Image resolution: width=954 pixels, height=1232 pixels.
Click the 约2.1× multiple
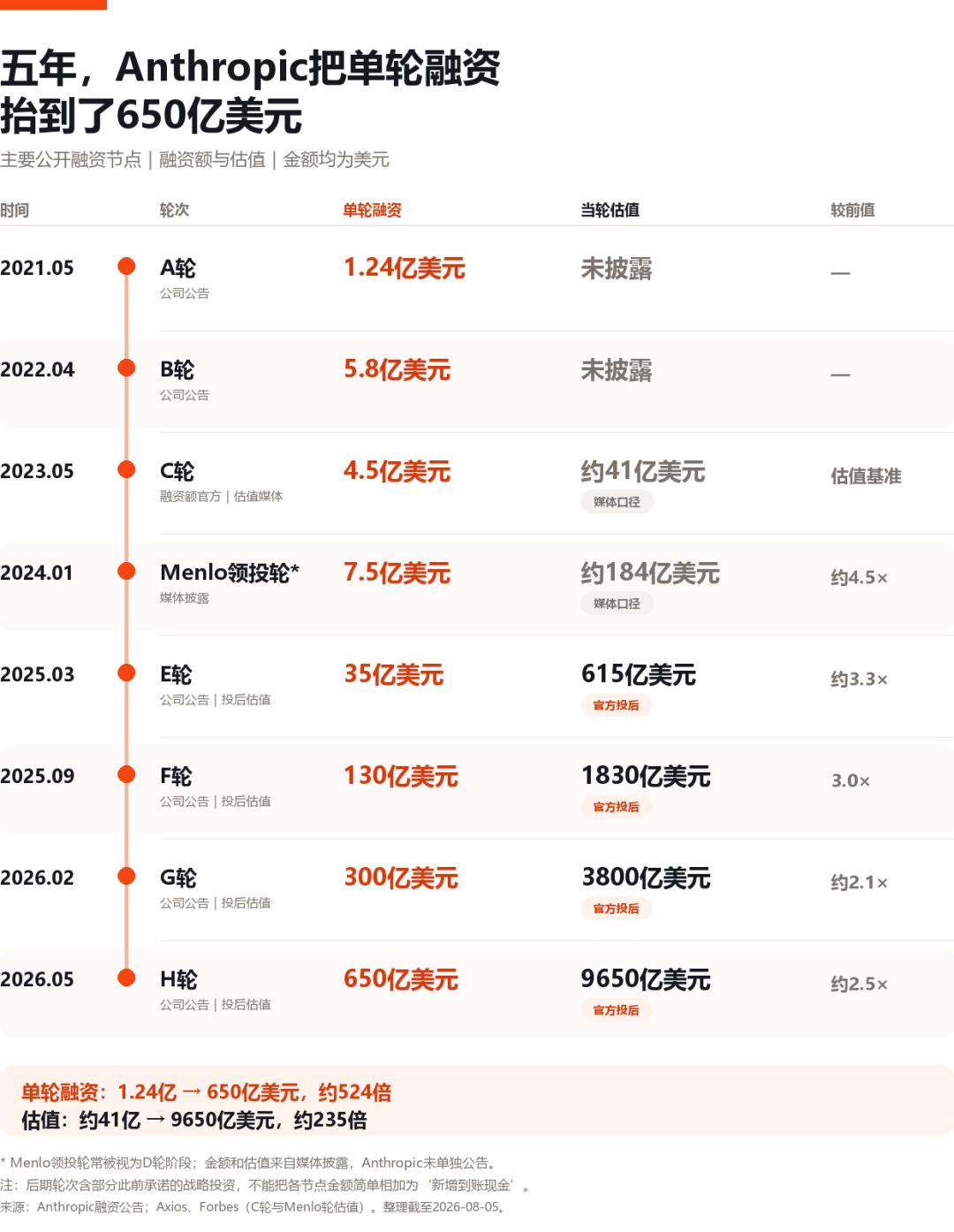859,883
